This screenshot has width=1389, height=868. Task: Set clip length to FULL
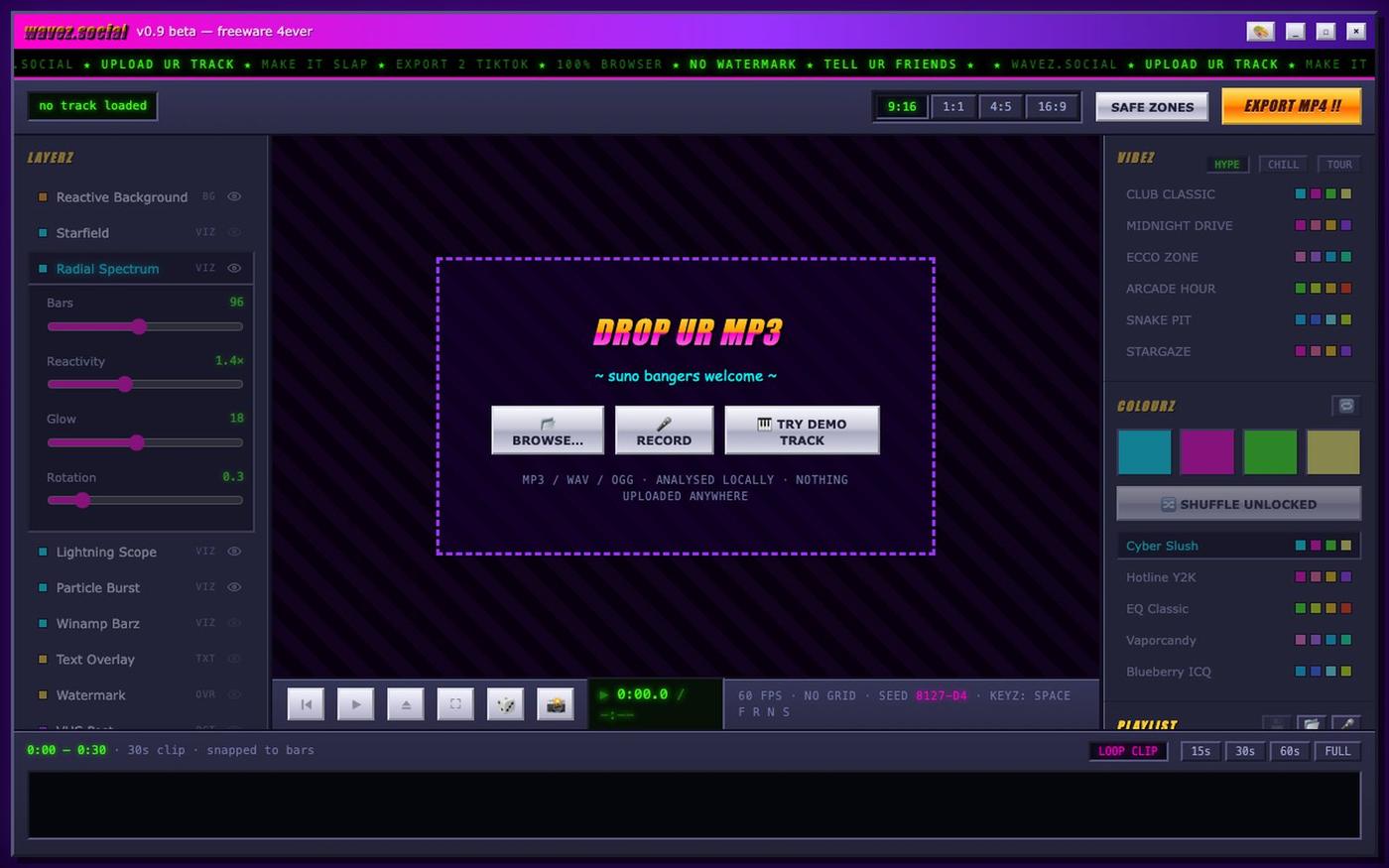click(1337, 751)
